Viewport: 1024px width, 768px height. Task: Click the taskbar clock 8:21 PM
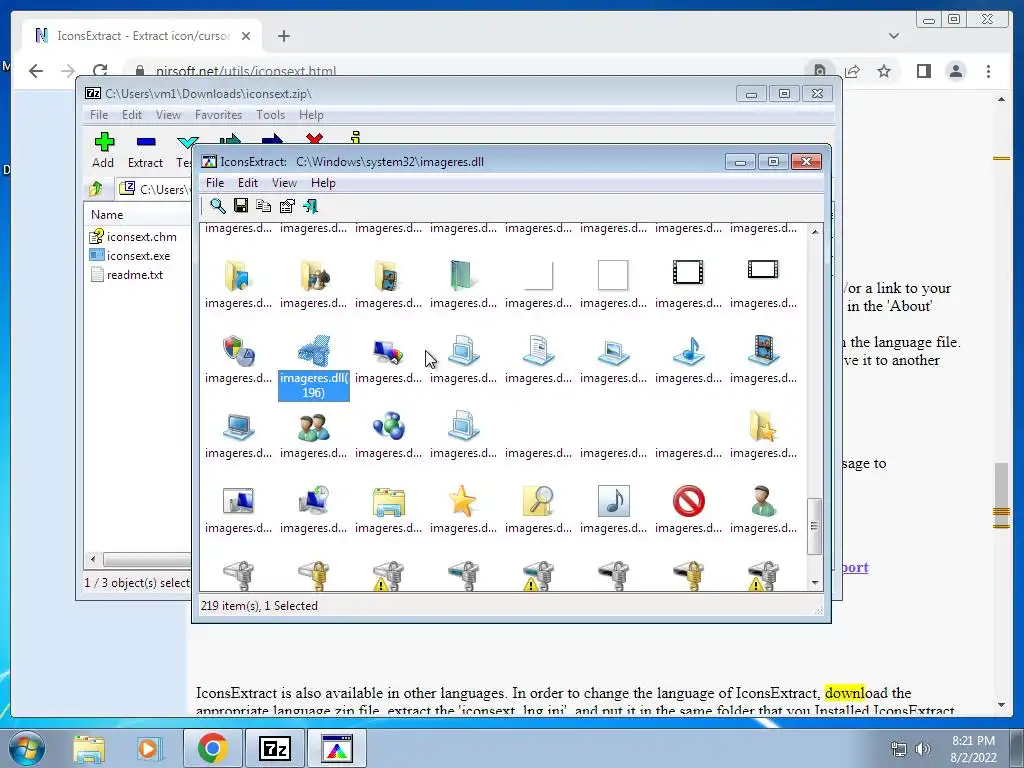click(x=973, y=748)
